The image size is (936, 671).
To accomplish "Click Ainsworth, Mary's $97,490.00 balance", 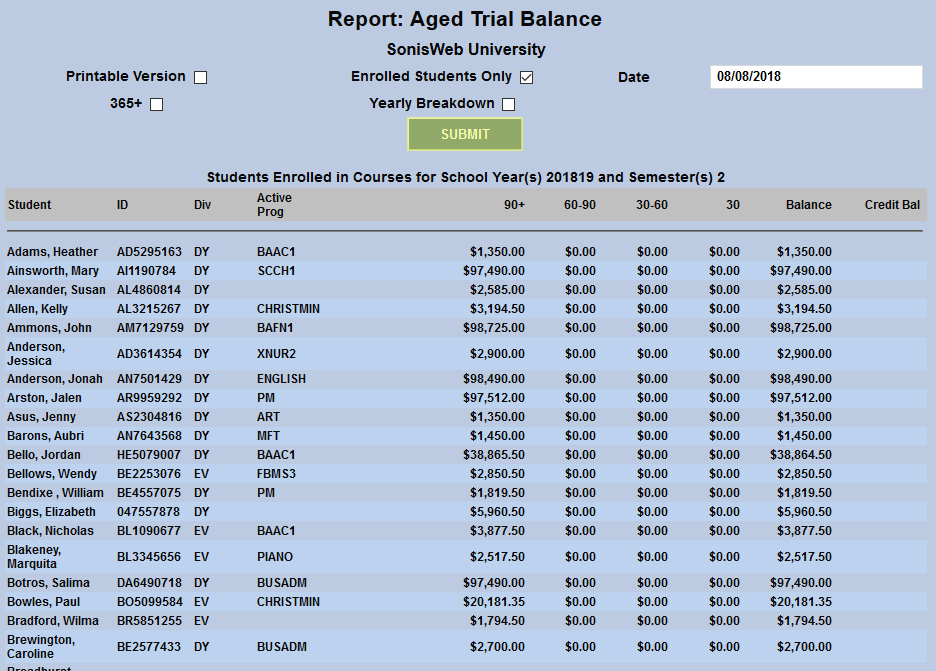I will [802, 270].
